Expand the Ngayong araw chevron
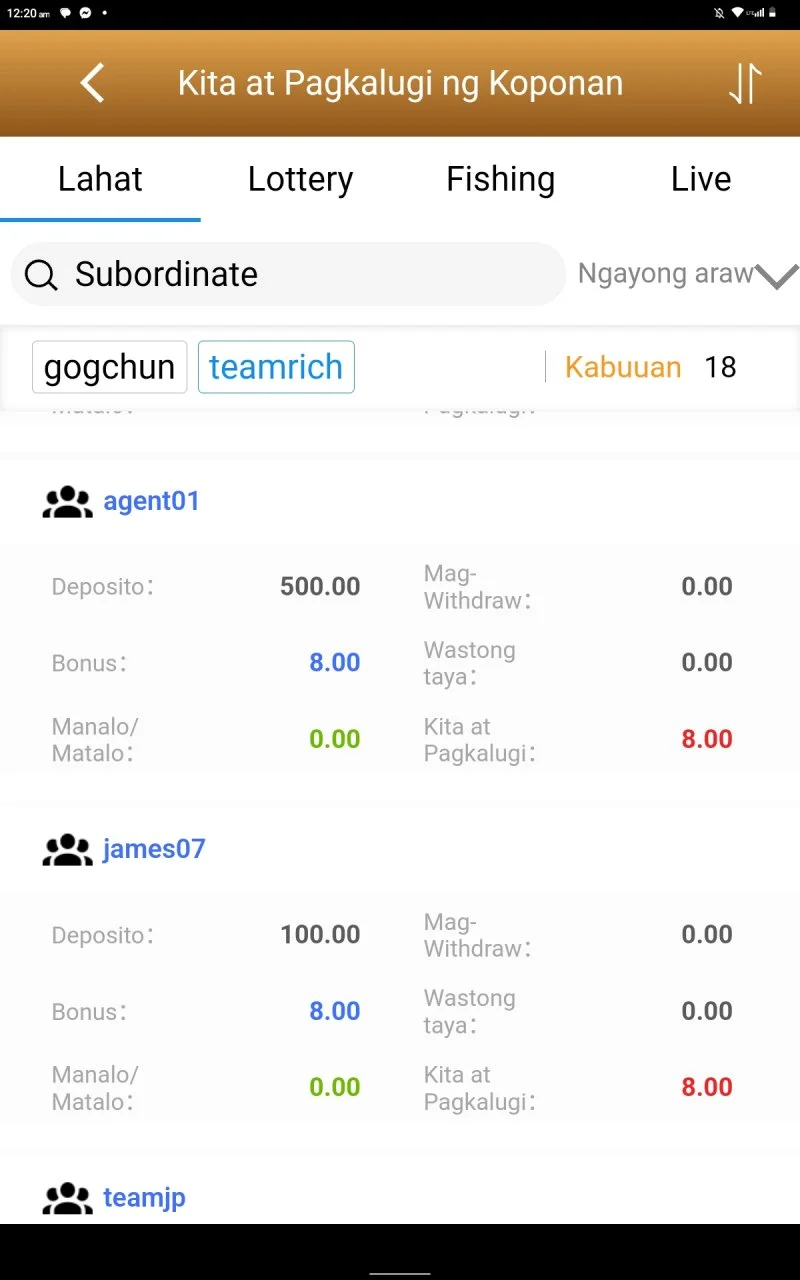The height and width of the screenshot is (1280, 800). point(777,276)
